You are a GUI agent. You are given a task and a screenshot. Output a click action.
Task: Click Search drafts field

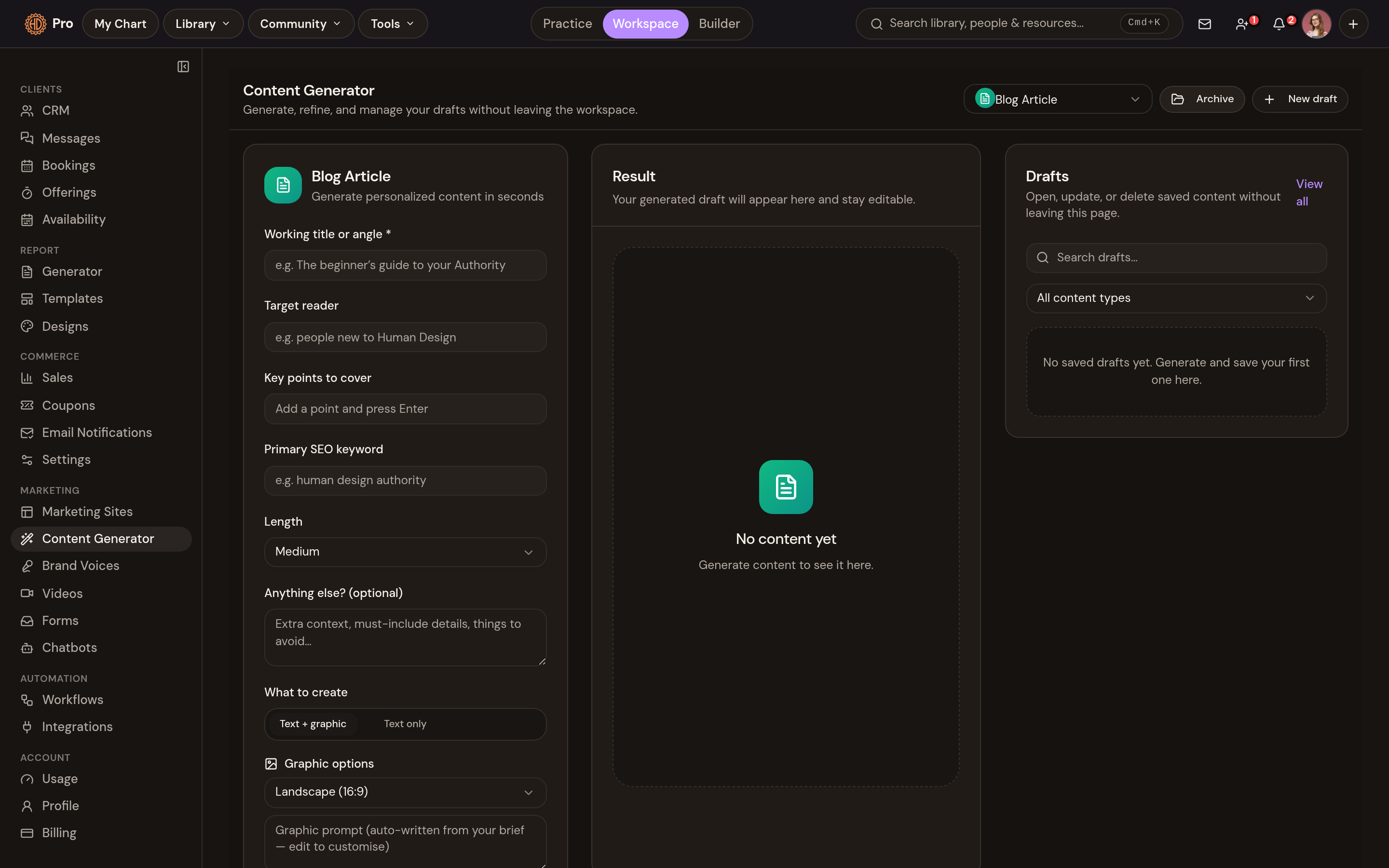(x=1176, y=258)
